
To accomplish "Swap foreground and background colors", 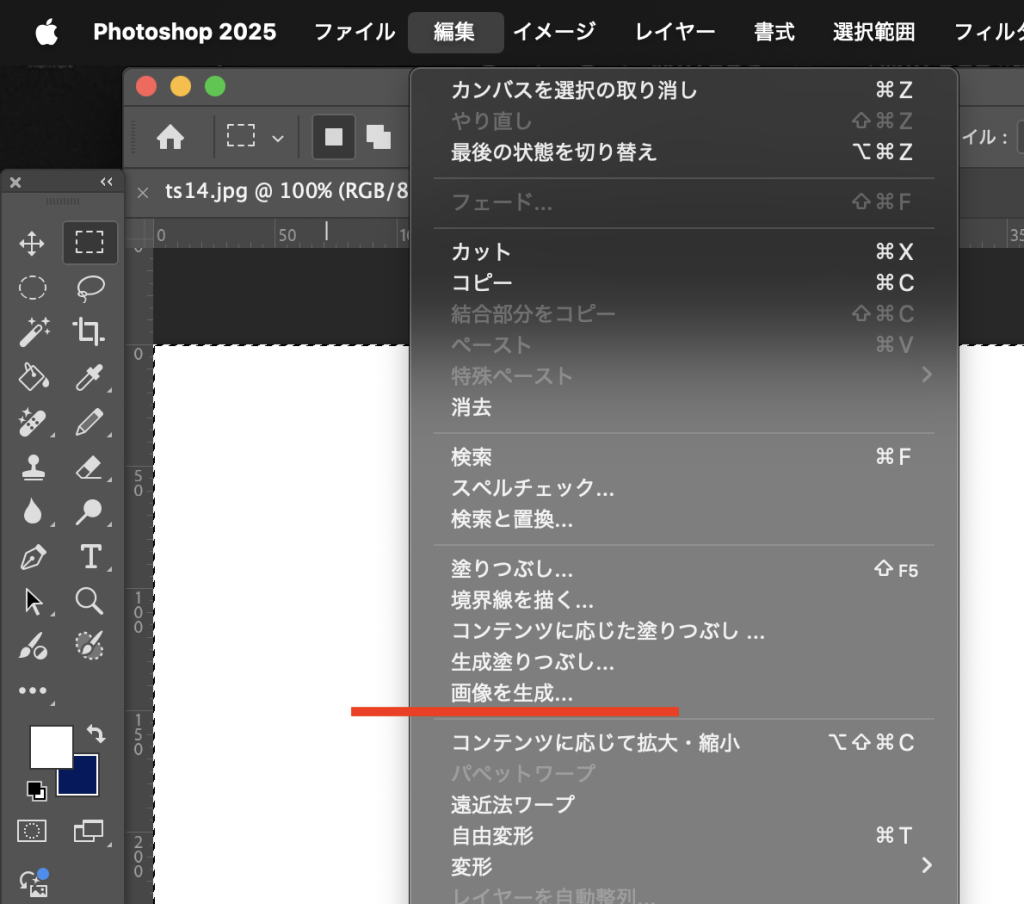I will [97, 734].
